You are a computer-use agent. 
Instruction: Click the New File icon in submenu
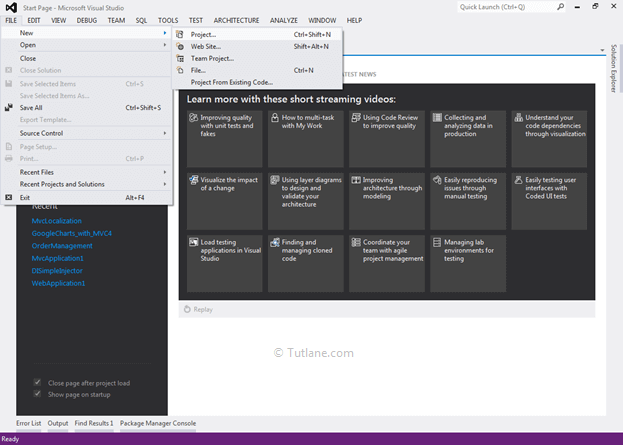(x=180, y=70)
